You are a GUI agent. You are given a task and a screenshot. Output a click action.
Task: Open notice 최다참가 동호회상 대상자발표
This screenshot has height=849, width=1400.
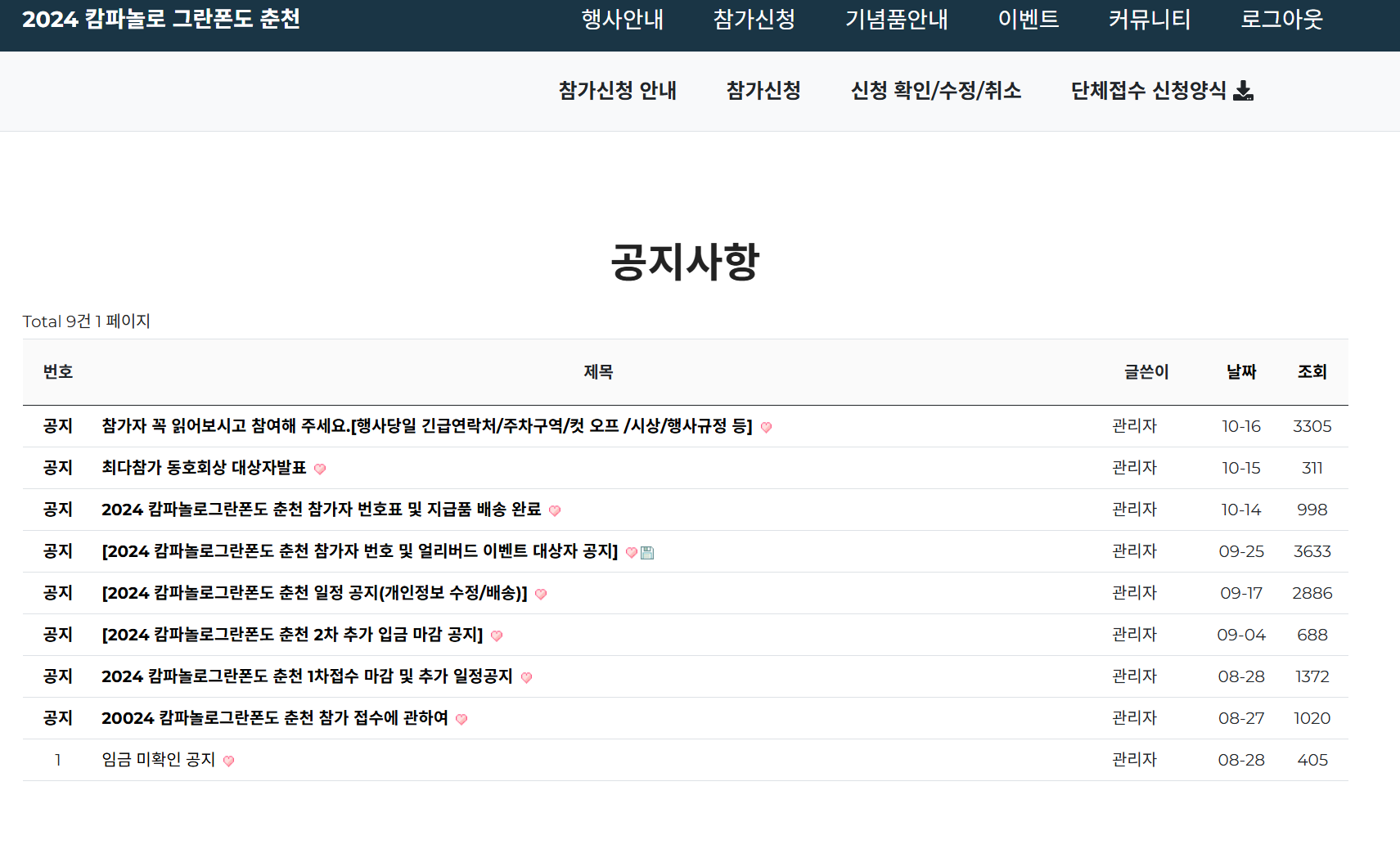click(x=204, y=468)
